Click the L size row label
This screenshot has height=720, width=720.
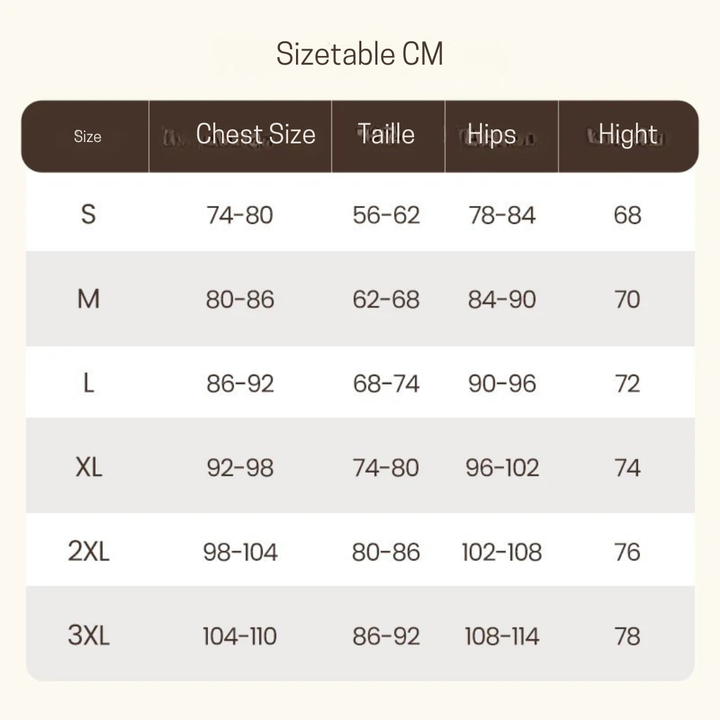coord(88,383)
